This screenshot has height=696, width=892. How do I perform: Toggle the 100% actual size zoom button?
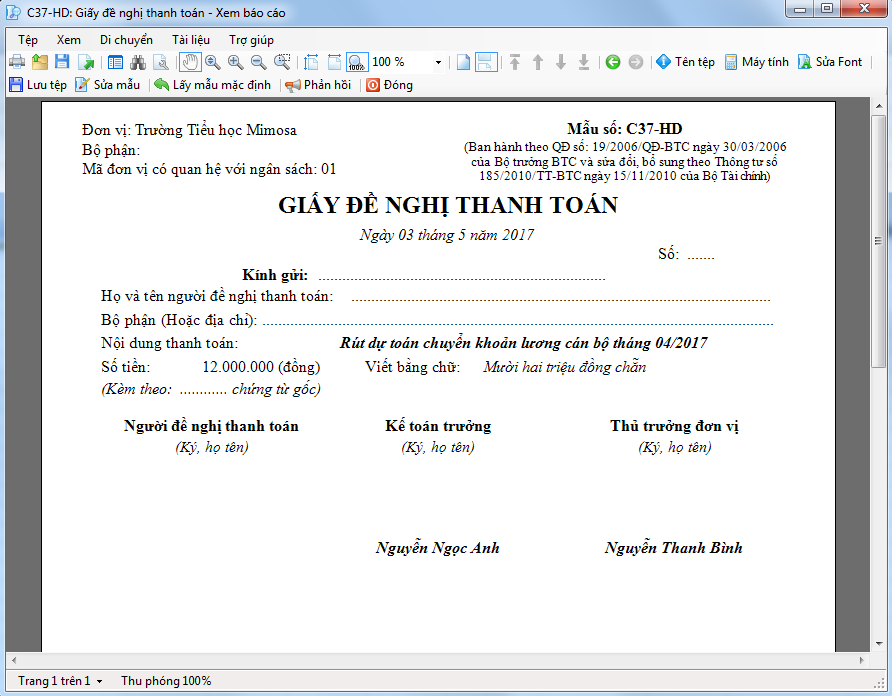point(357,62)
